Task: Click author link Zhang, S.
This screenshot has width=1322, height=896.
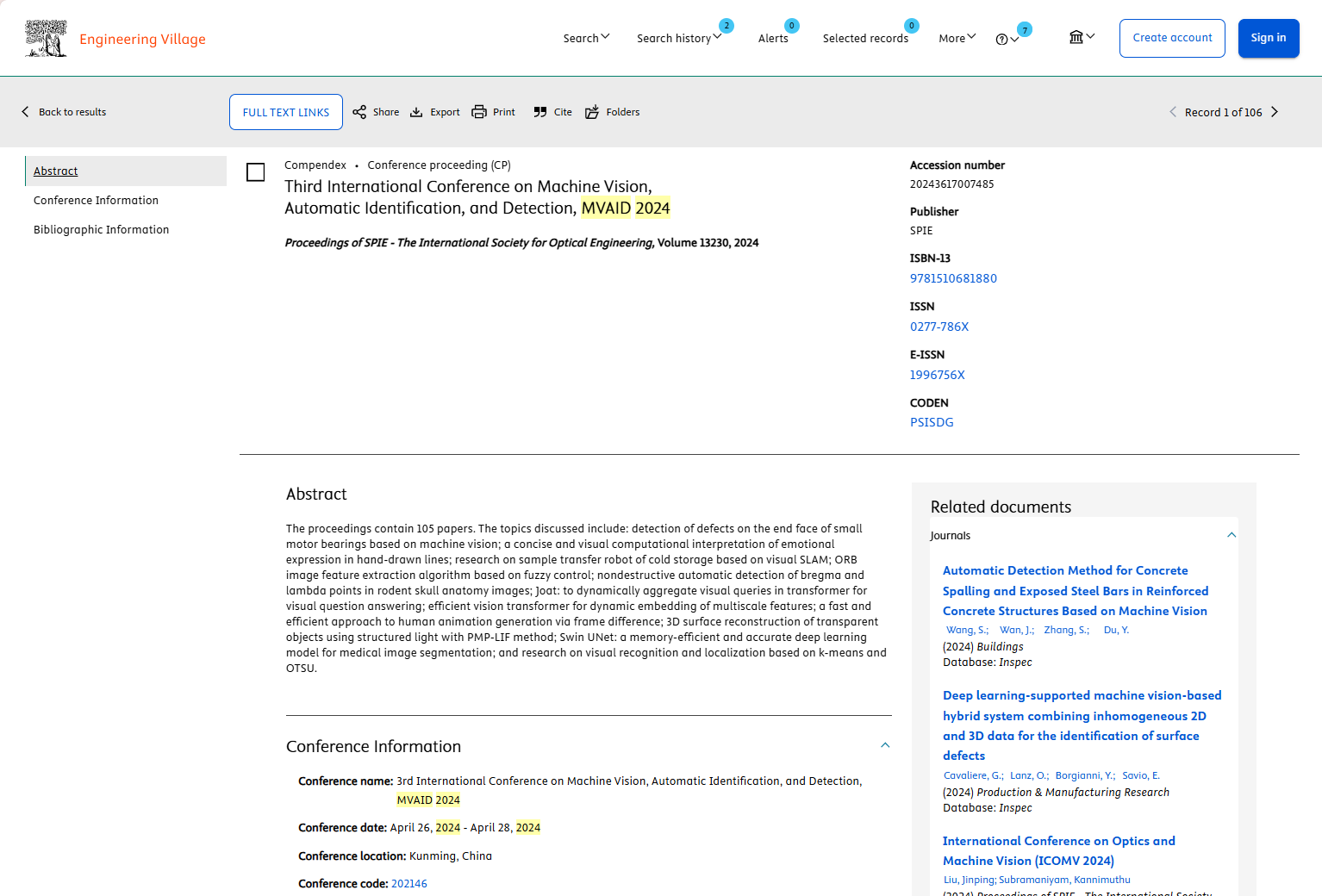Action: (1066, 630)
